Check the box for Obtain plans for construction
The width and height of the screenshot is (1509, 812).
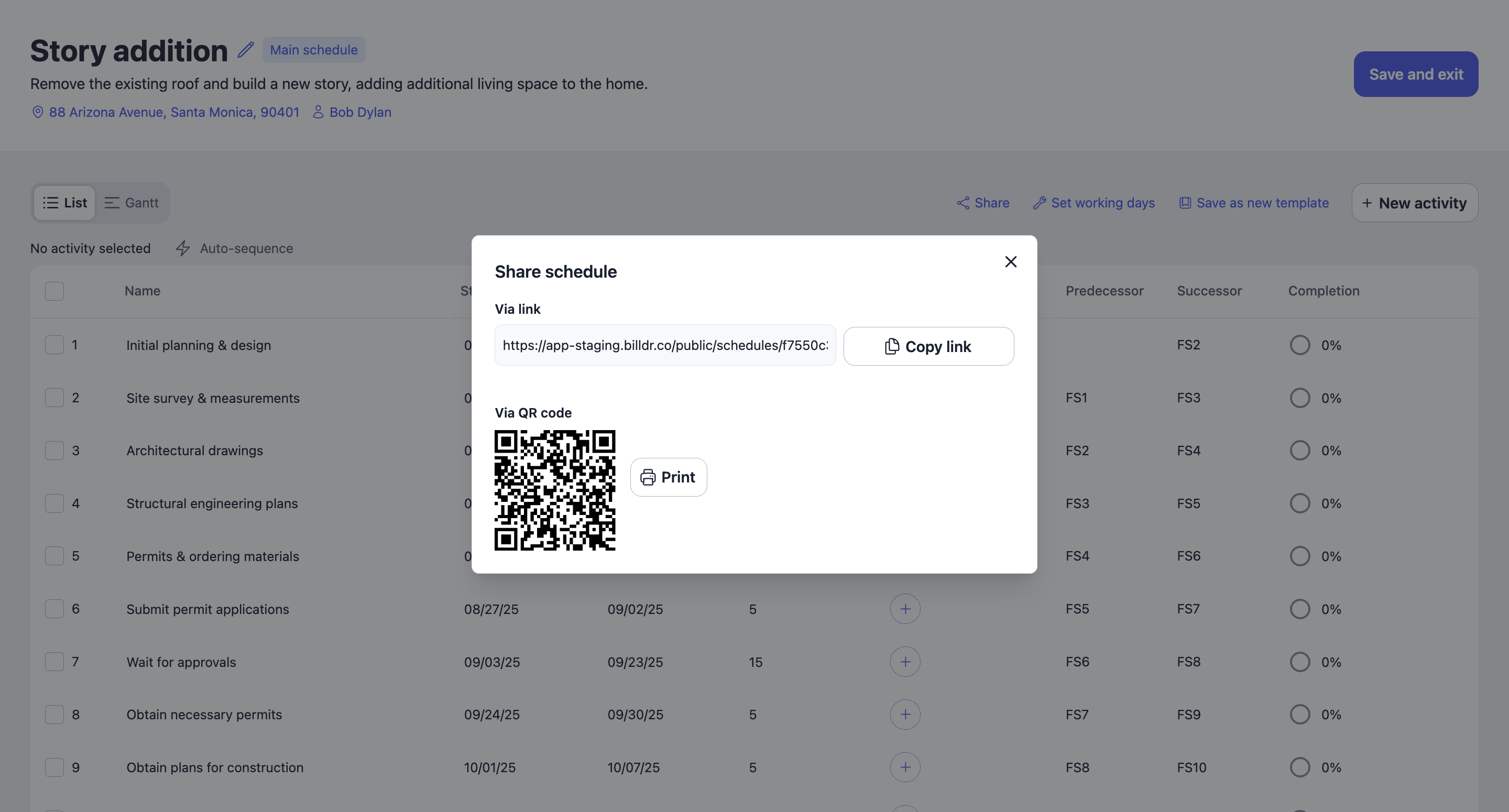click(x=54, y=767)
